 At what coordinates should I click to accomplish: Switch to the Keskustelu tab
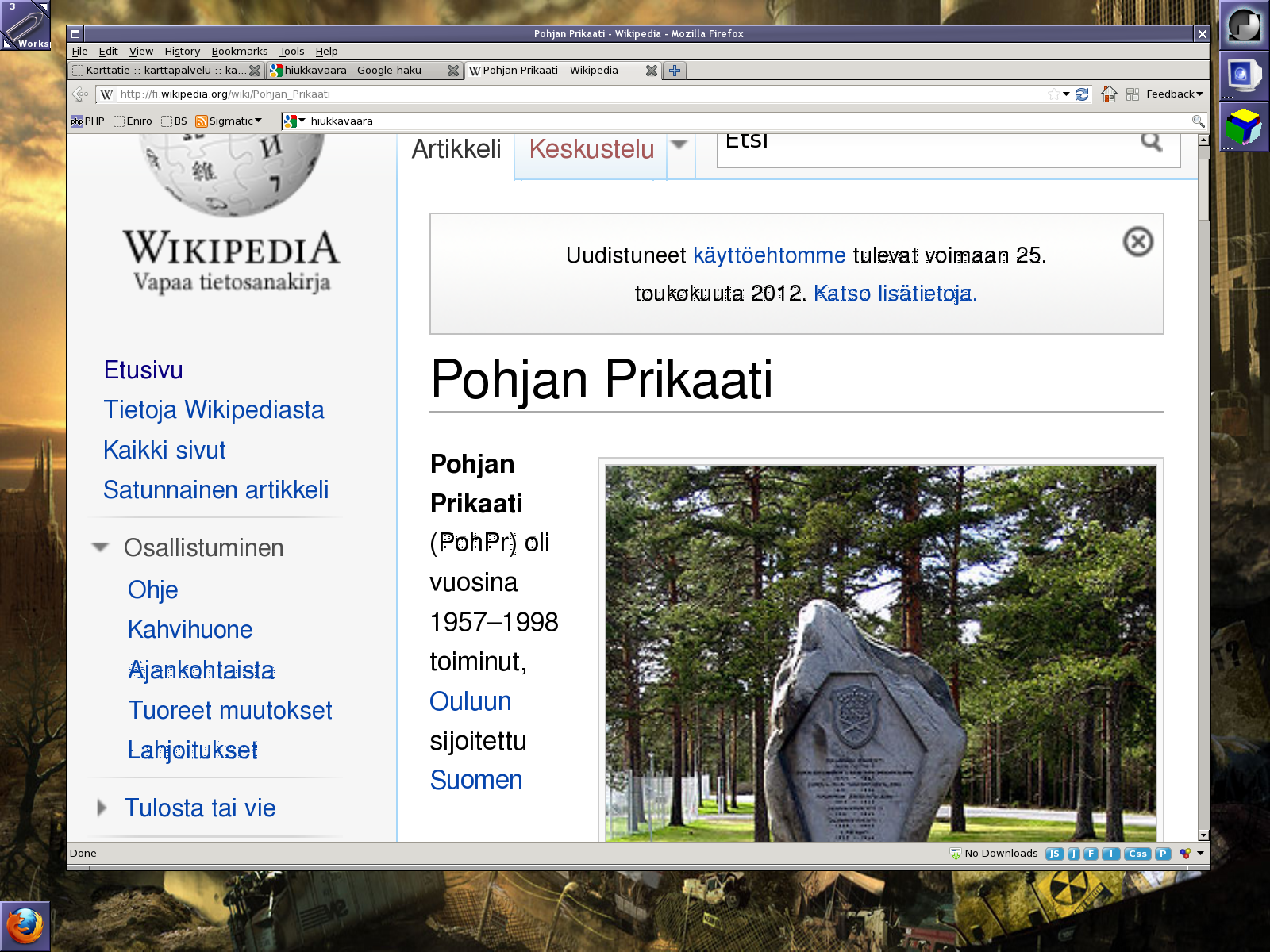coord(591,149)
